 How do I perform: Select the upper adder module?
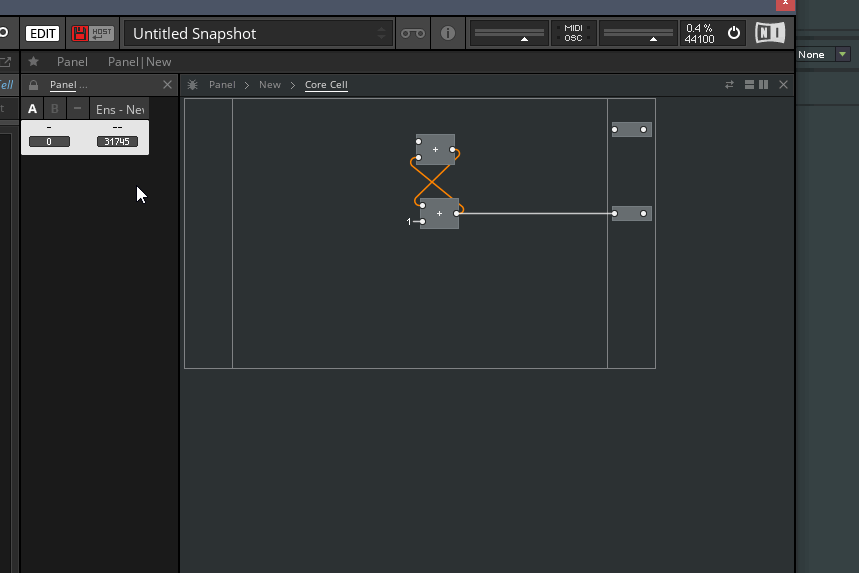(436, 150)
